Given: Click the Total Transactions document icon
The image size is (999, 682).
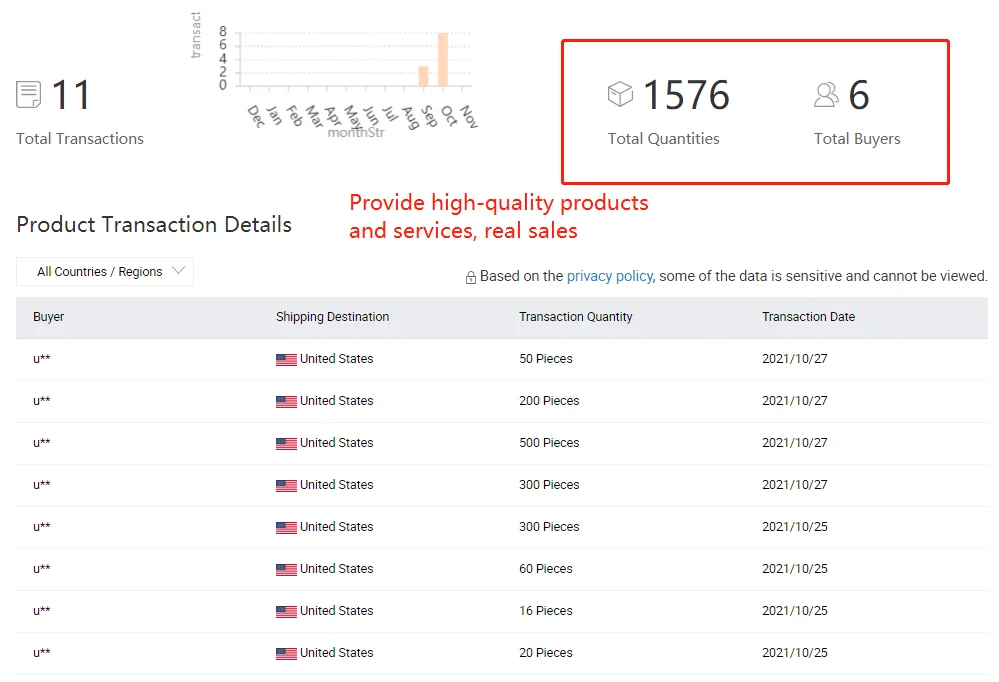Looking at the screenshot, I should click(29, 95).
